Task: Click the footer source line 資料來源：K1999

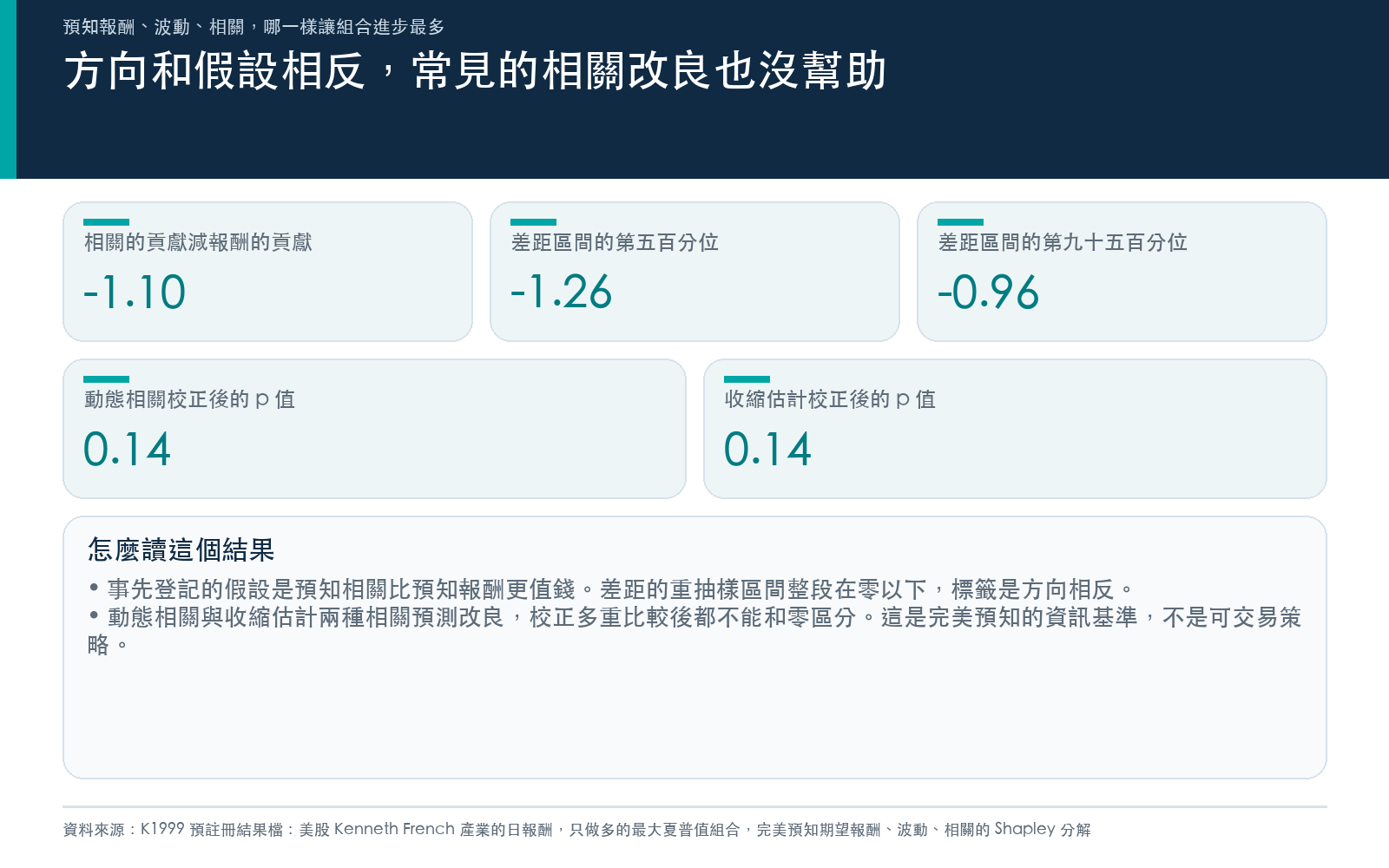Action: tap(577, 830)
